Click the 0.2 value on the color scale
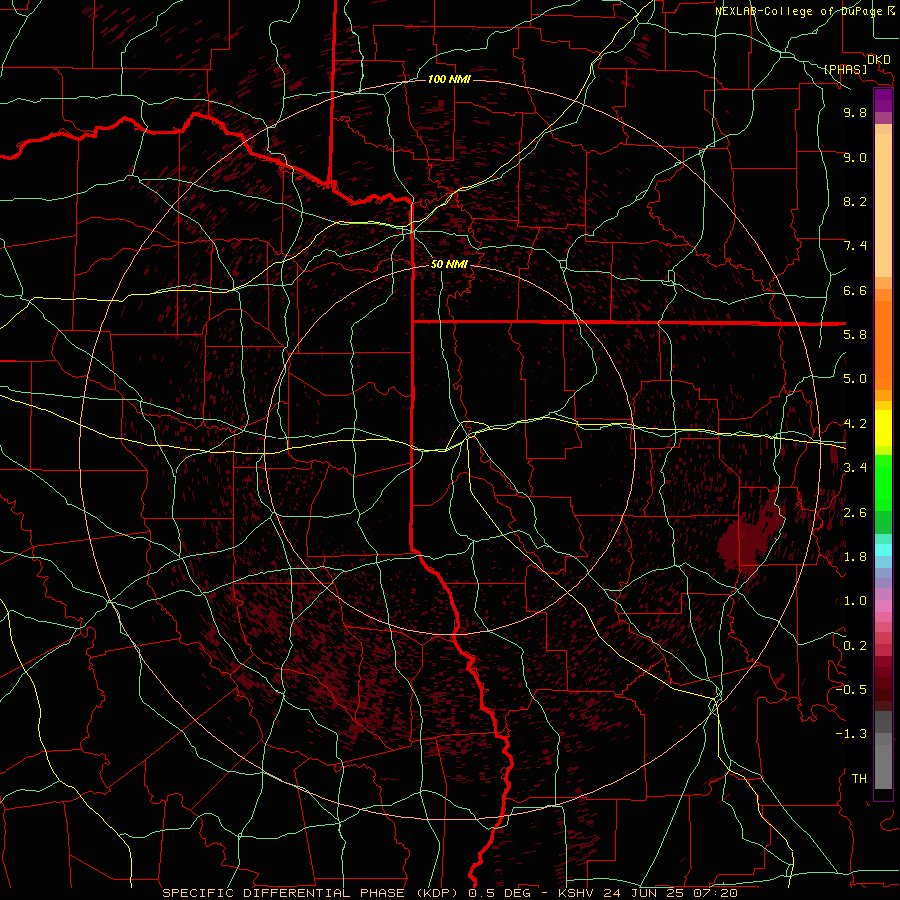This screenshot has width=900, height=900. click(x=855, y=646)
